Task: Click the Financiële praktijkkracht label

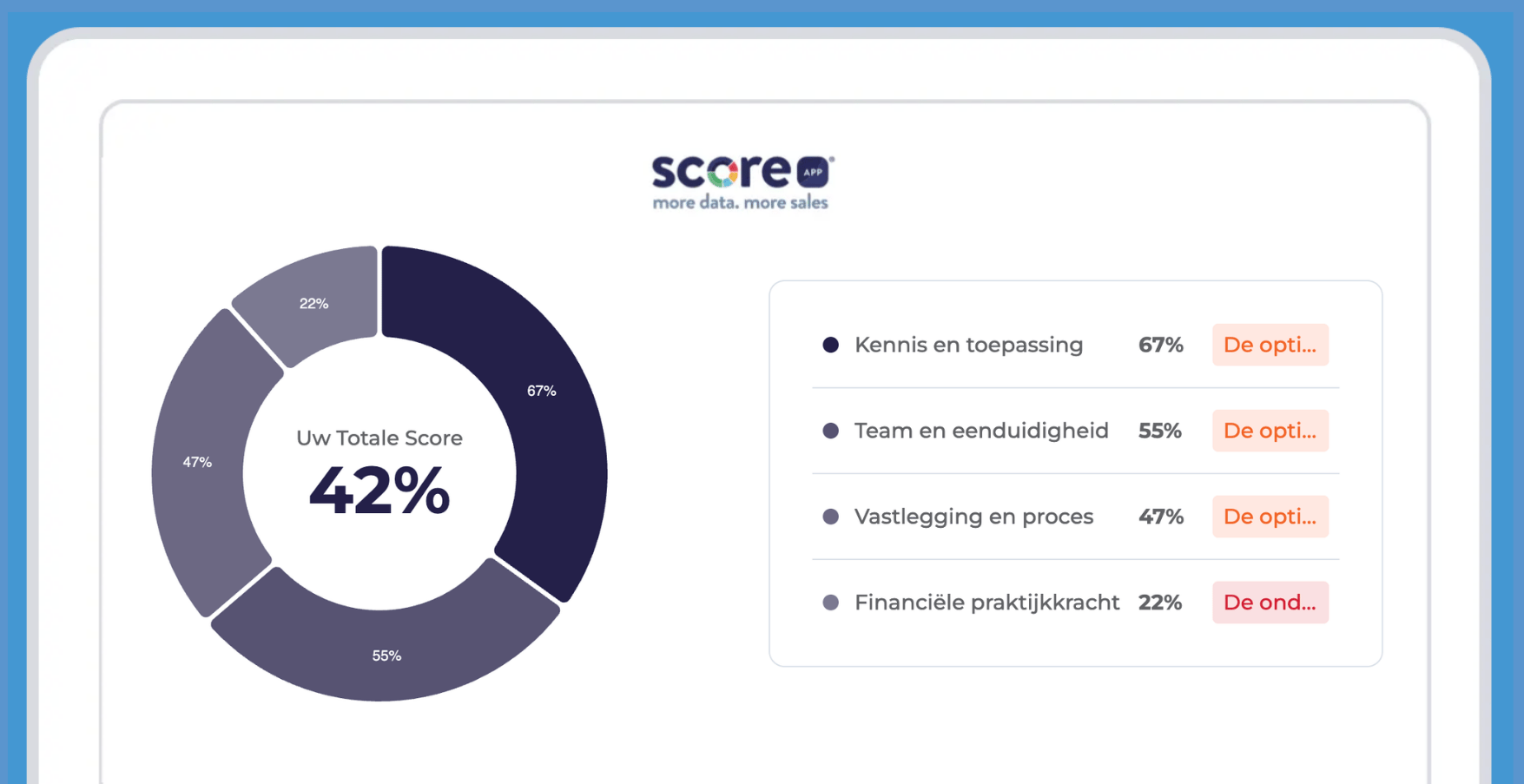Action: pyautogui.click(x=987, y=603)
